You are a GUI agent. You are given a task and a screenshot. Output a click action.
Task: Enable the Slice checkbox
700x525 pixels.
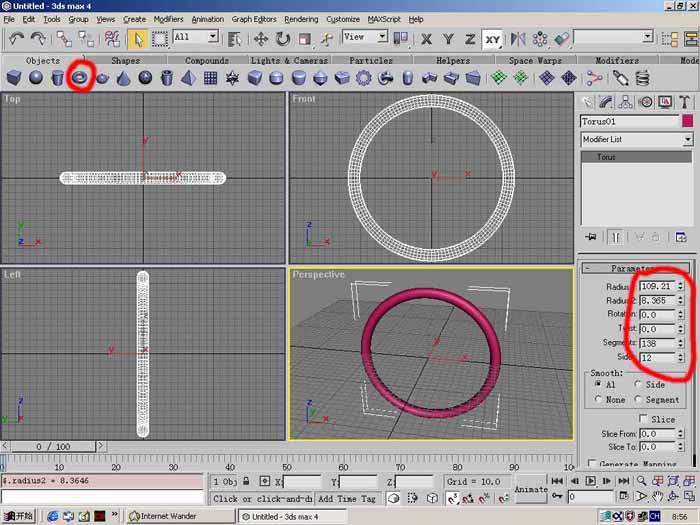[x=643, y=419]
